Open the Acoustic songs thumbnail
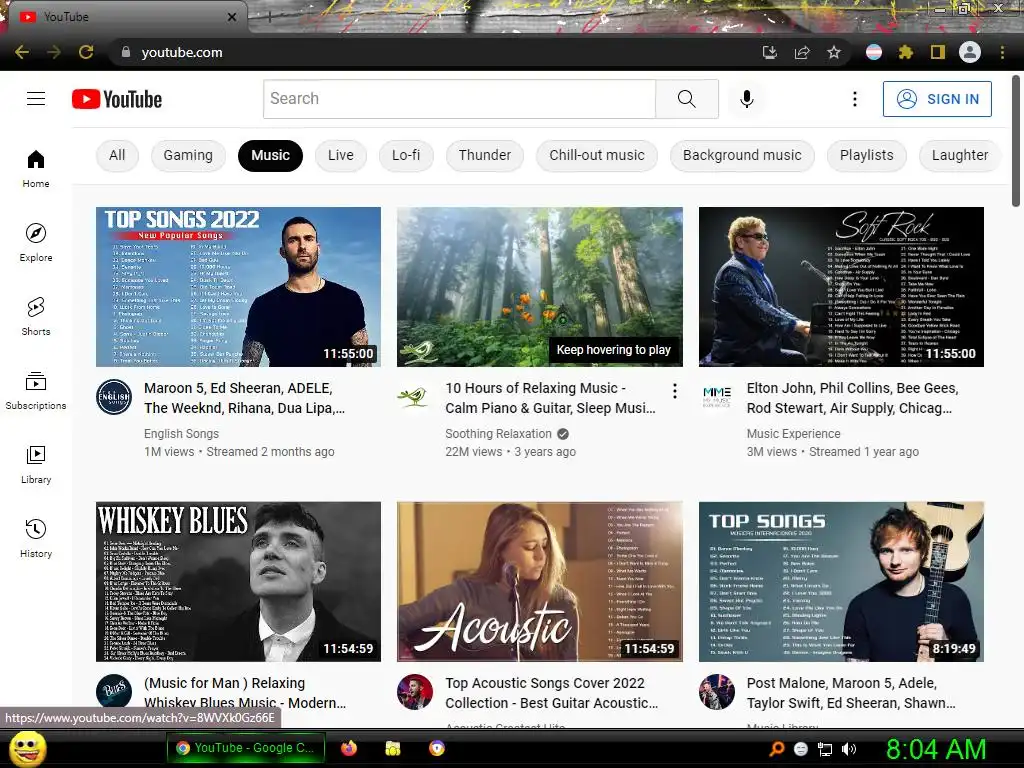The image size is (1024, 768). [540, 582]
